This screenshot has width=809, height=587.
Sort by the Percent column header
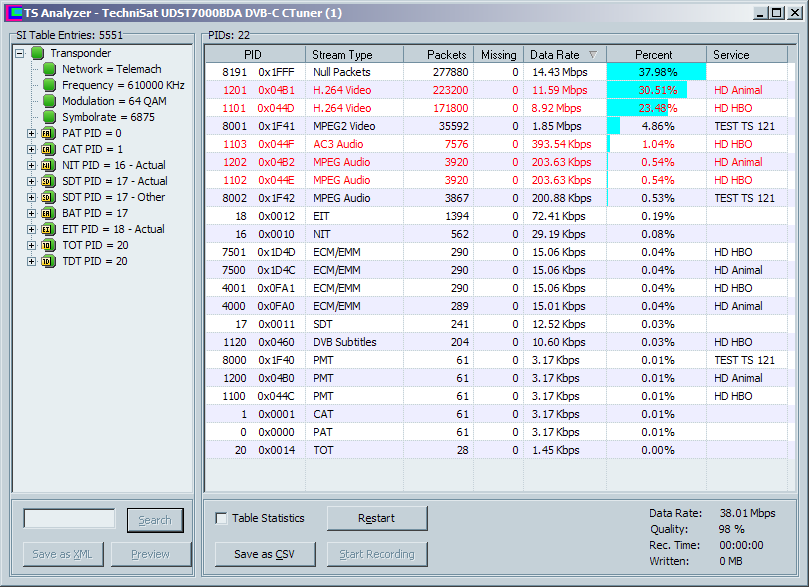coord(657,55)
